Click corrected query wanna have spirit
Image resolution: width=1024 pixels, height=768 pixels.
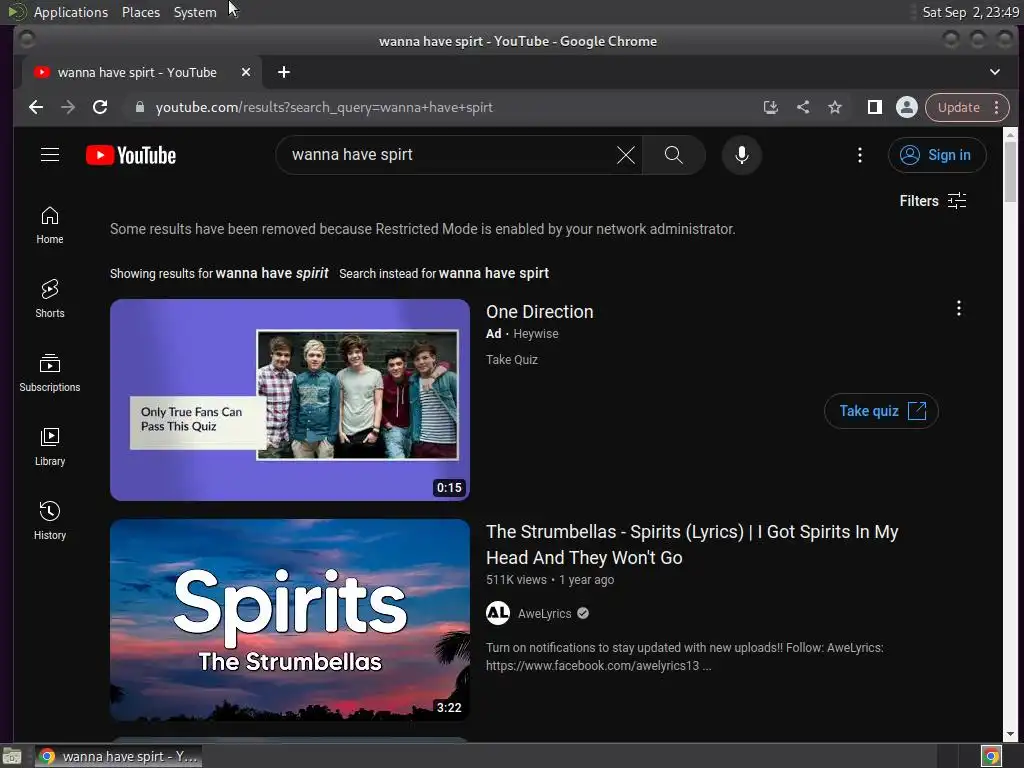coord(272,273)
